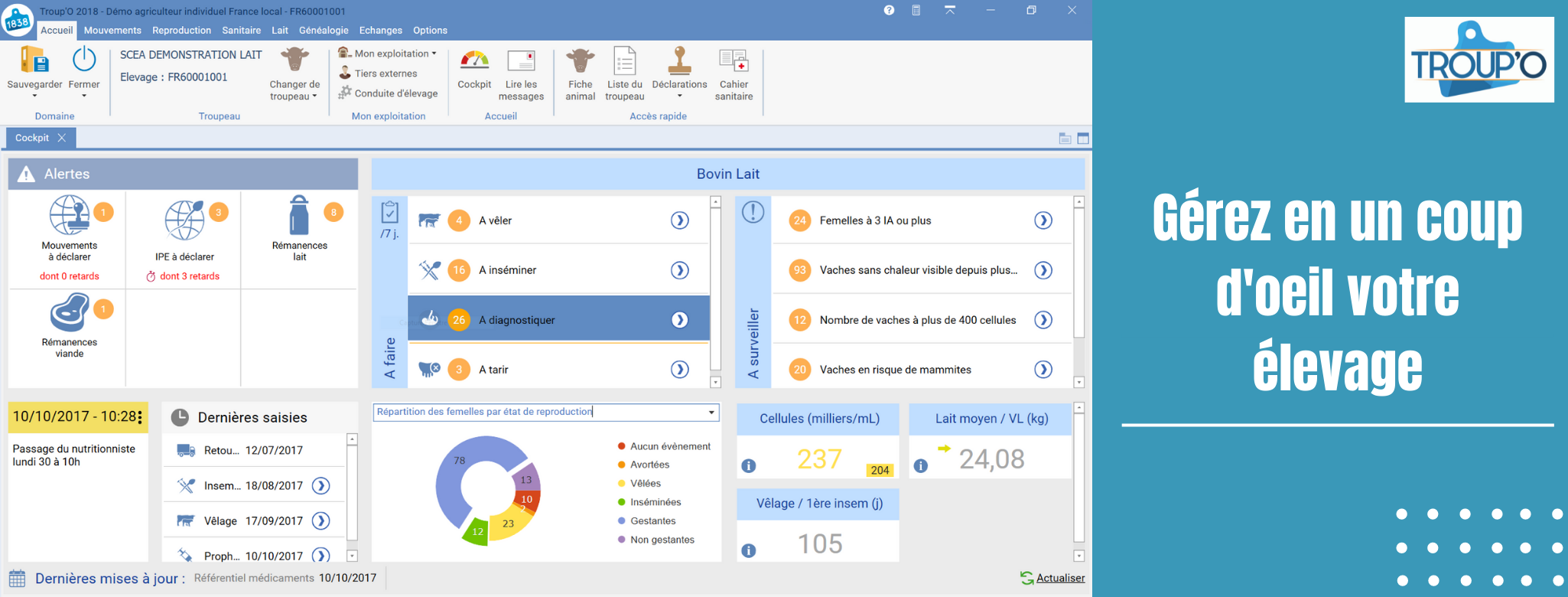Open Liste du troupeau icon

pos(625,60)
